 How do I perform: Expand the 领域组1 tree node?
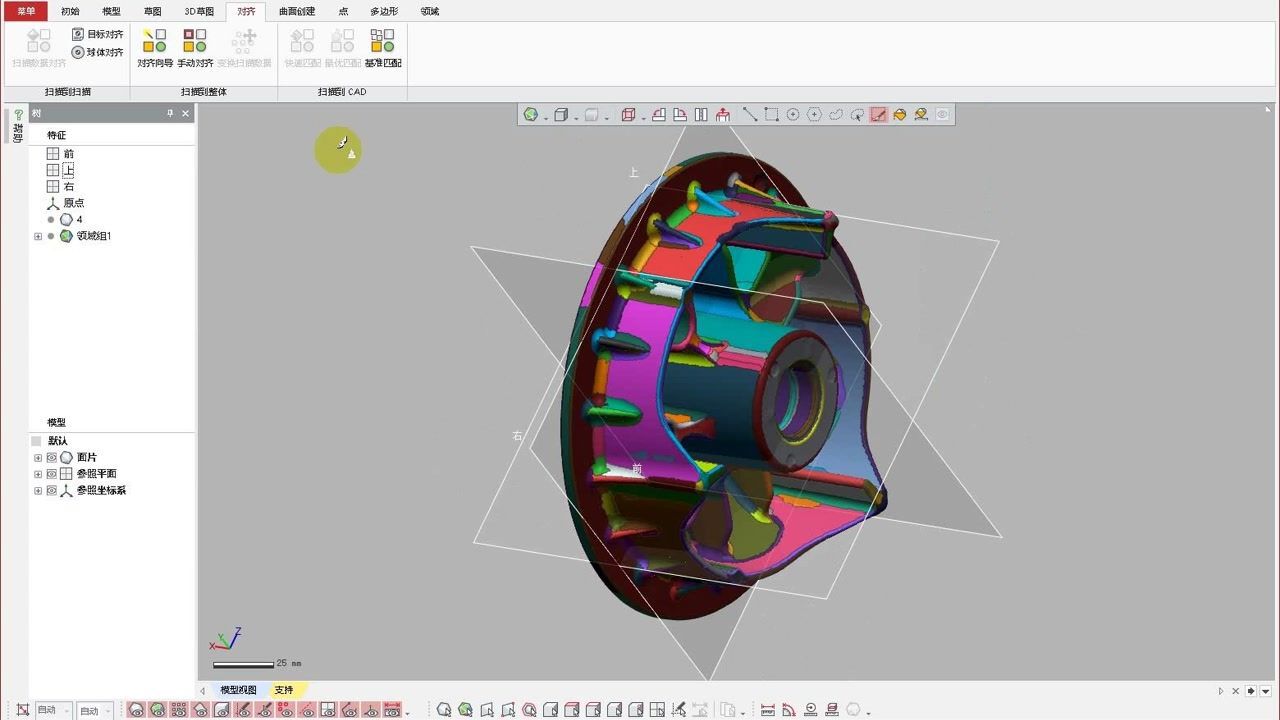[37, 236]
